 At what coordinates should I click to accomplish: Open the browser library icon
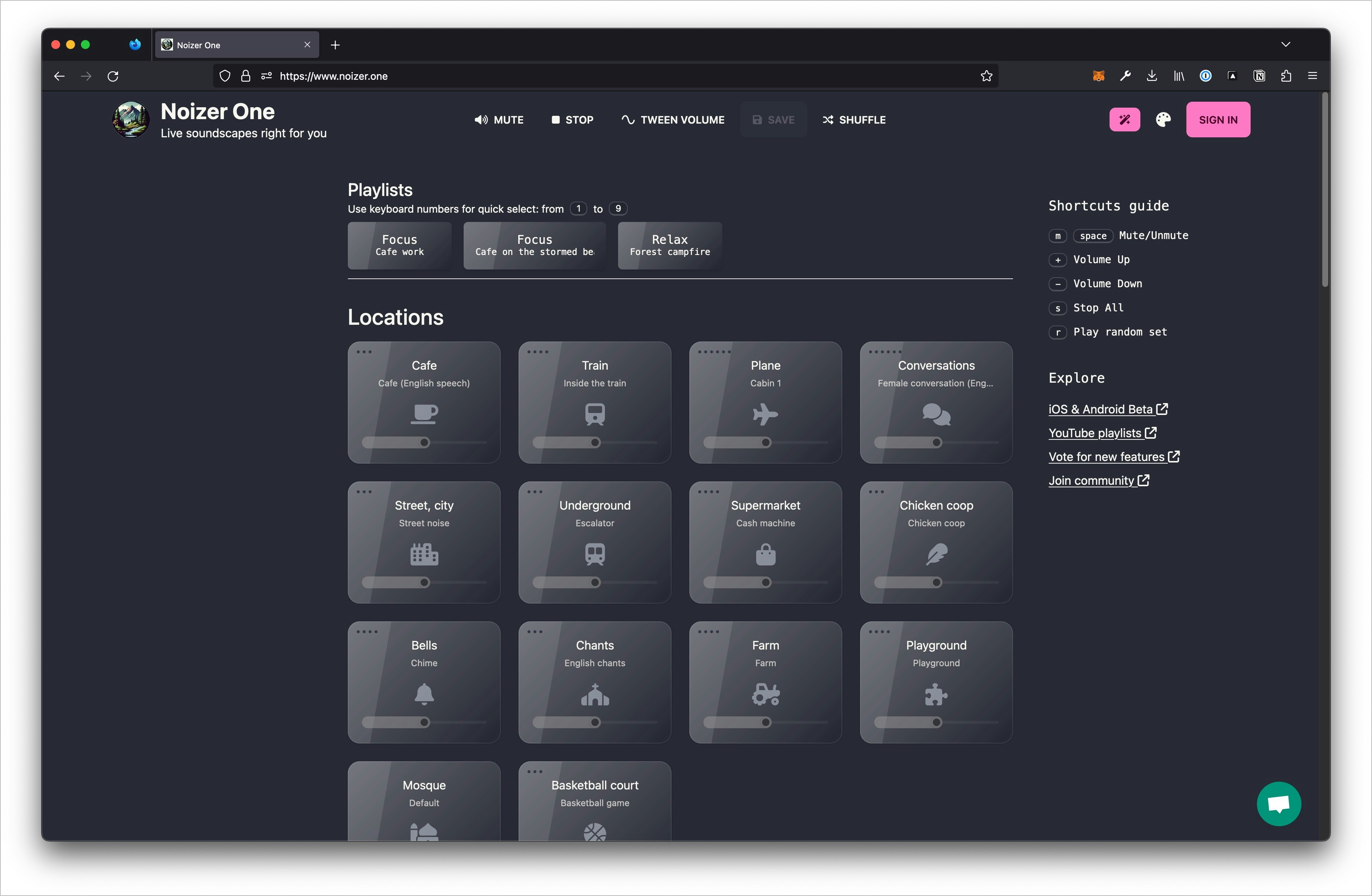1179,76
